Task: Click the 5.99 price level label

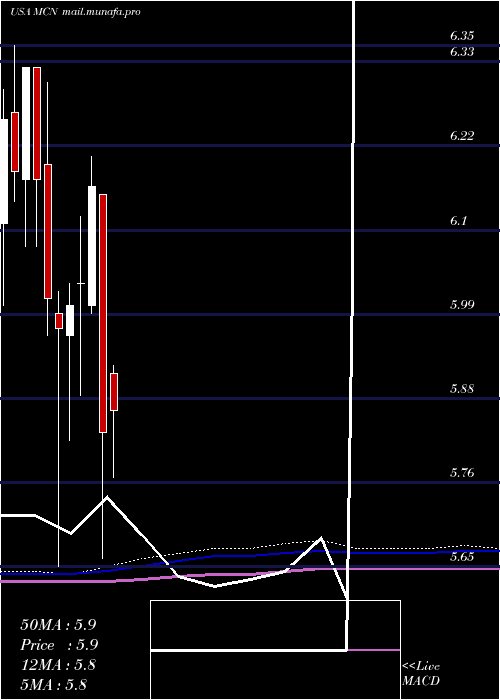Action: 462,305
